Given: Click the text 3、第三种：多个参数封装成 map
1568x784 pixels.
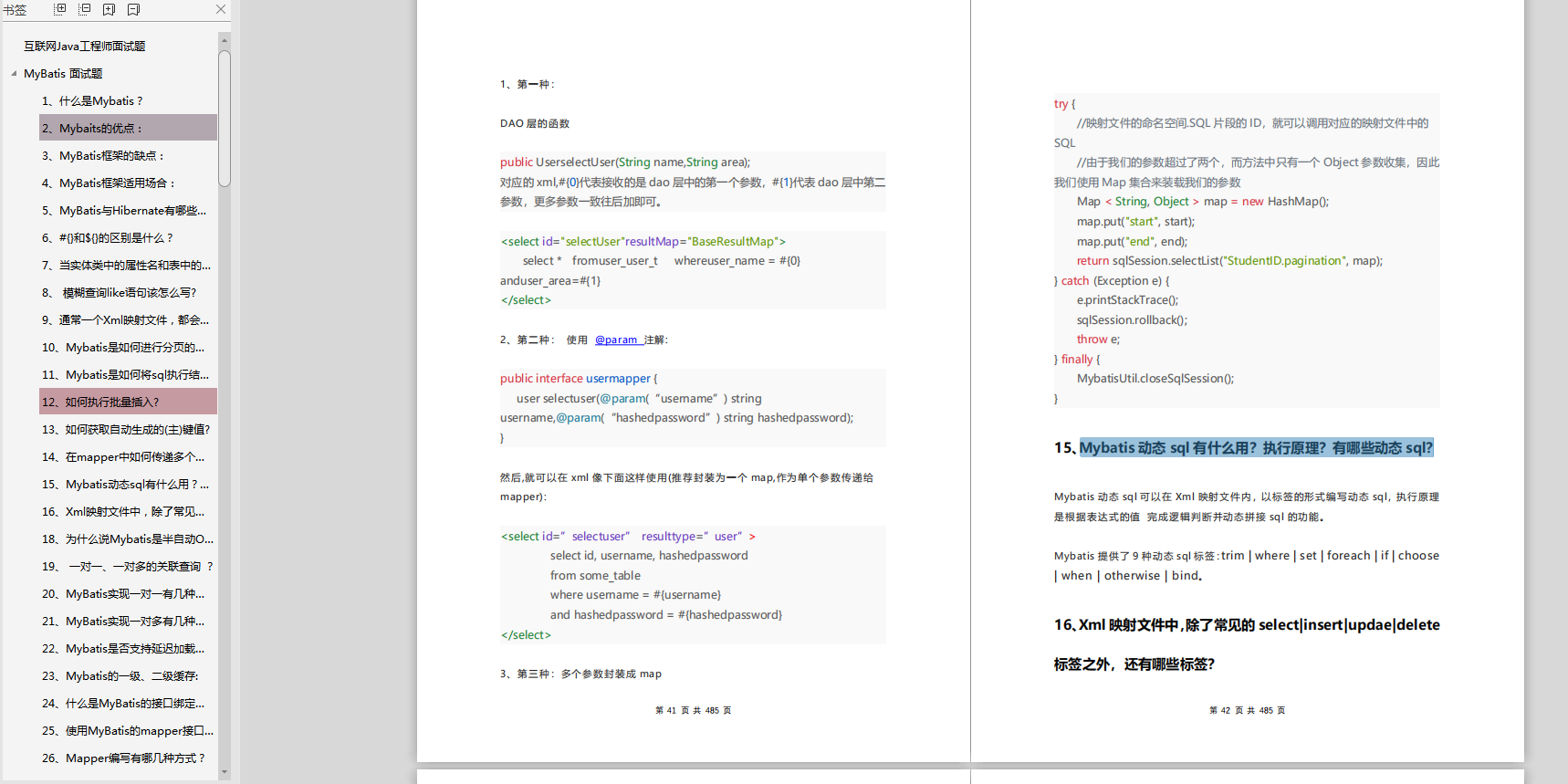Looking at the screenshot, I should pos(580,674).
